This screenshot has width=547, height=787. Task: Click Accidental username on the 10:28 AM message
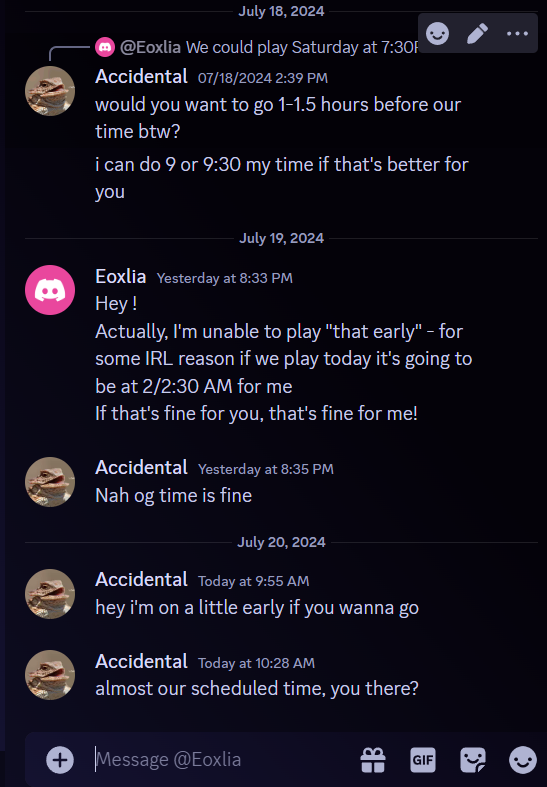pos(142,662)
